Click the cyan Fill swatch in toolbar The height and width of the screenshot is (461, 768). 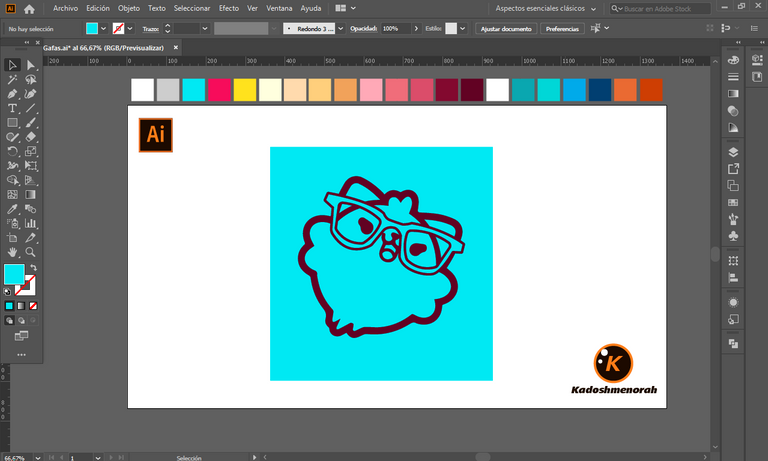pyautogui.click(x=14, y=274)
